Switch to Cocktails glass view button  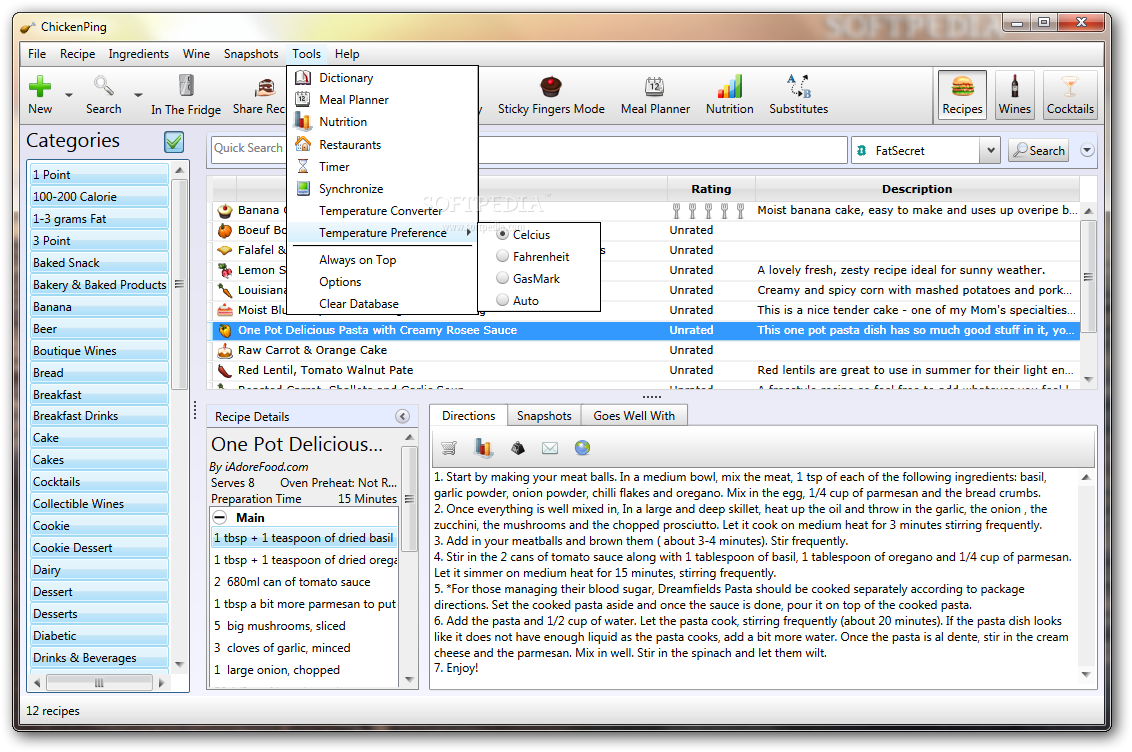click(1070, 95)
